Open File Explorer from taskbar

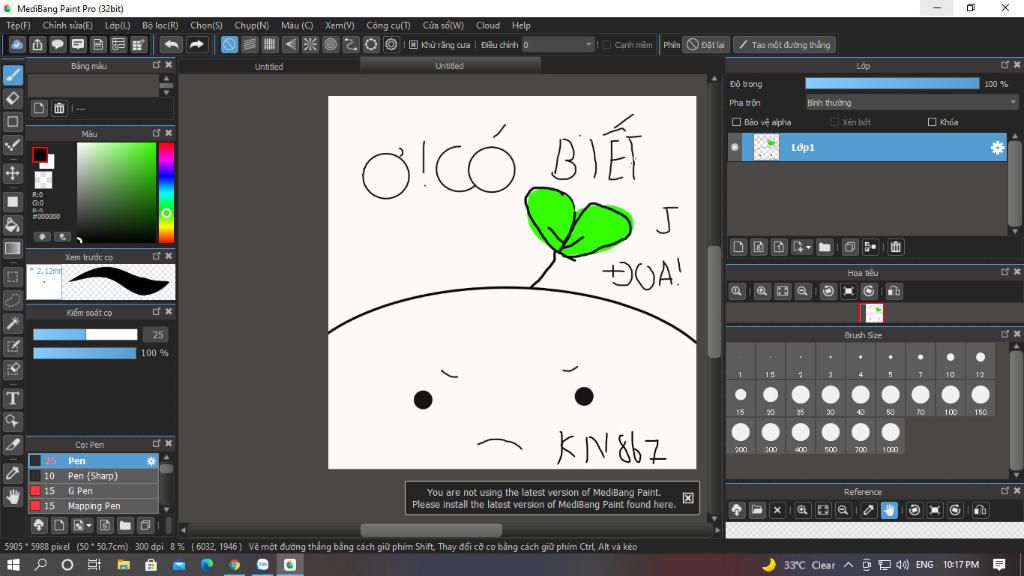123,564
